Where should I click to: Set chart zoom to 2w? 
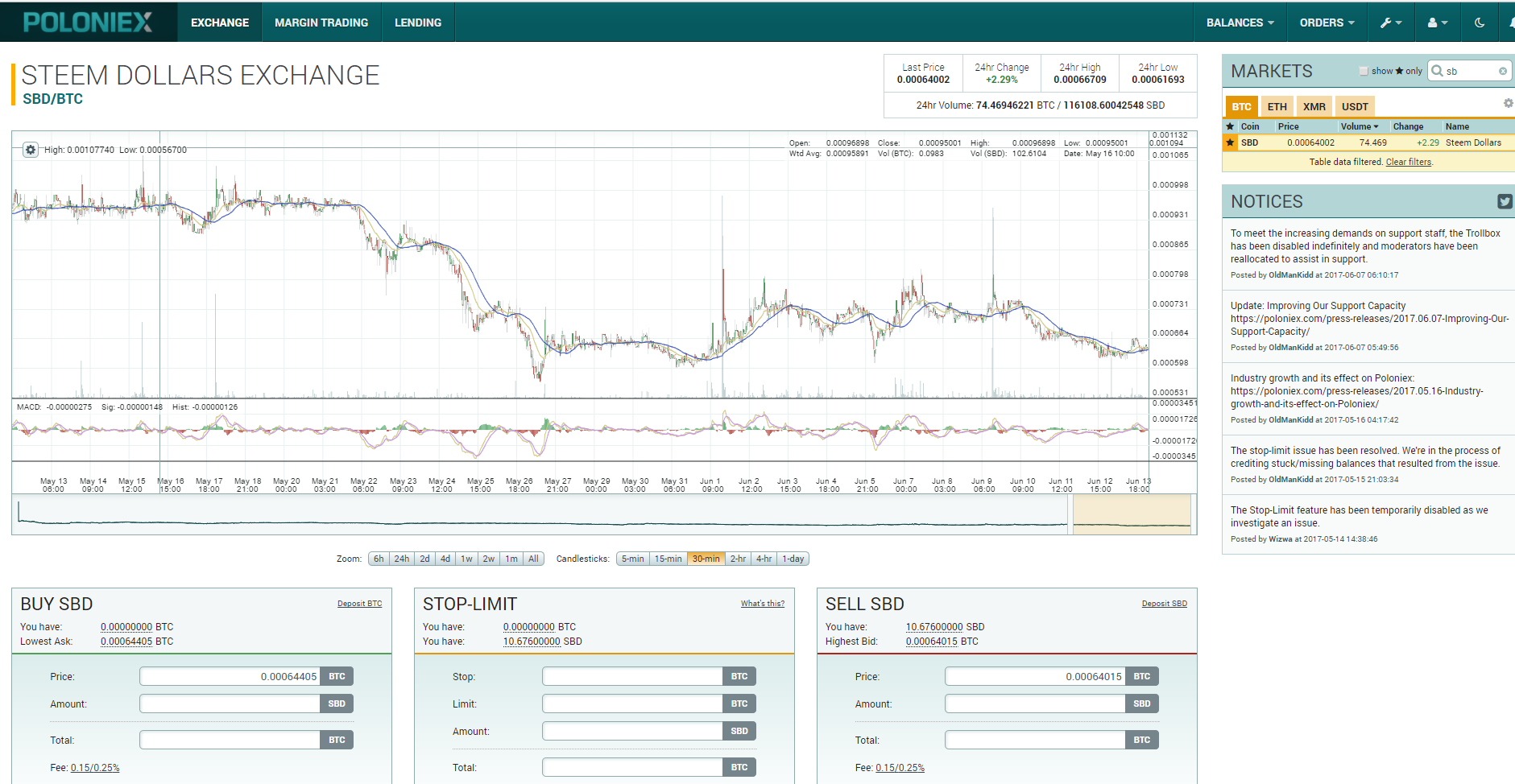click(x=489, y=559)
